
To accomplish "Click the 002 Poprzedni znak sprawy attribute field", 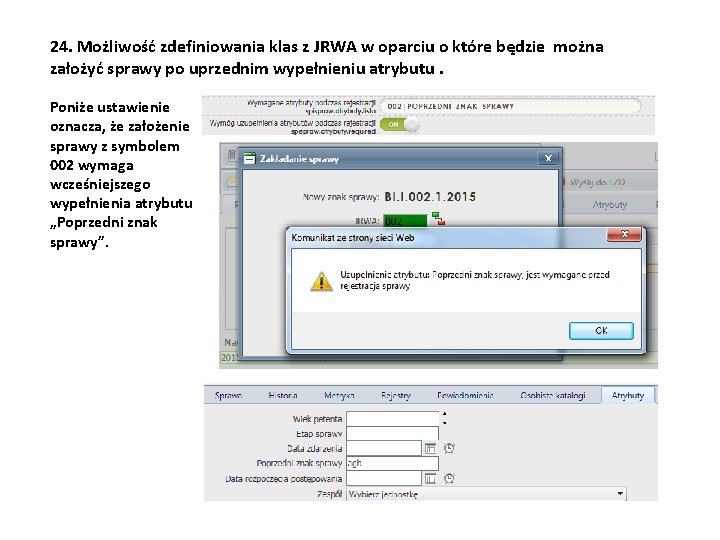I will click(x=510, y=106).
